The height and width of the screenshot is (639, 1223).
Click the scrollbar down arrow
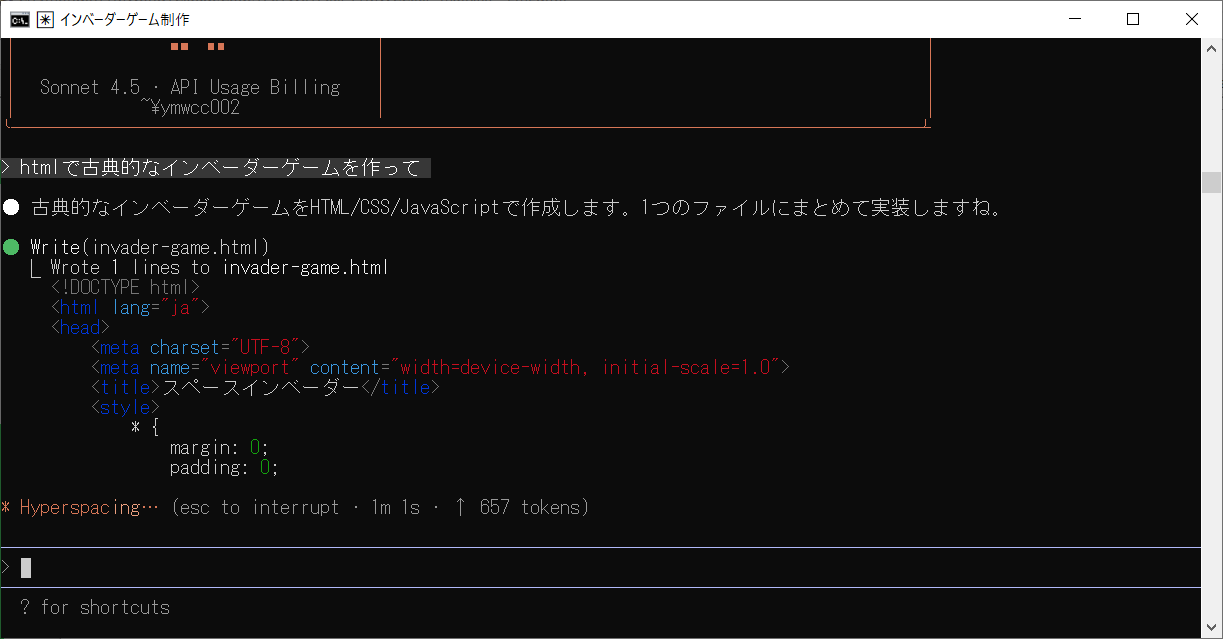coord(1212,629)
